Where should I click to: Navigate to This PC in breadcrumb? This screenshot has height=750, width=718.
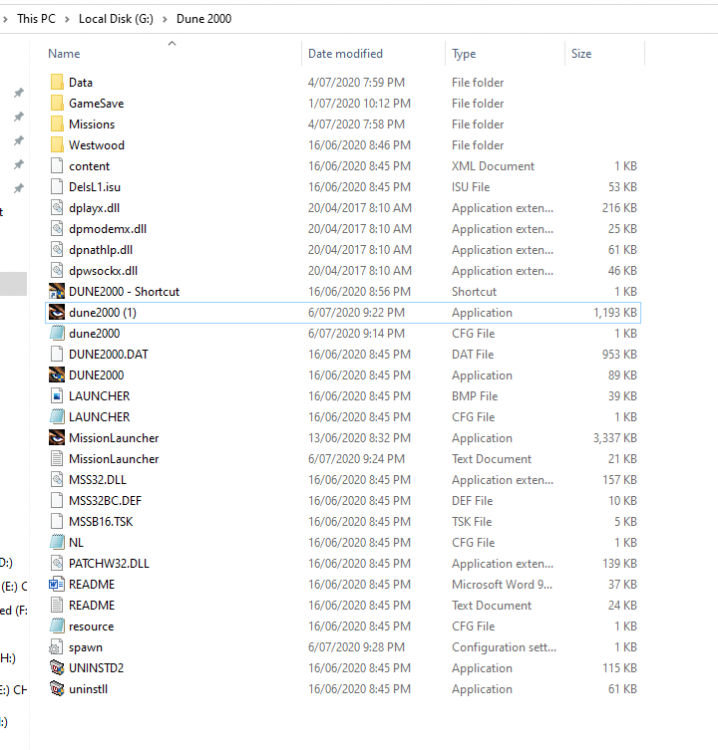(x=37, y=19)
